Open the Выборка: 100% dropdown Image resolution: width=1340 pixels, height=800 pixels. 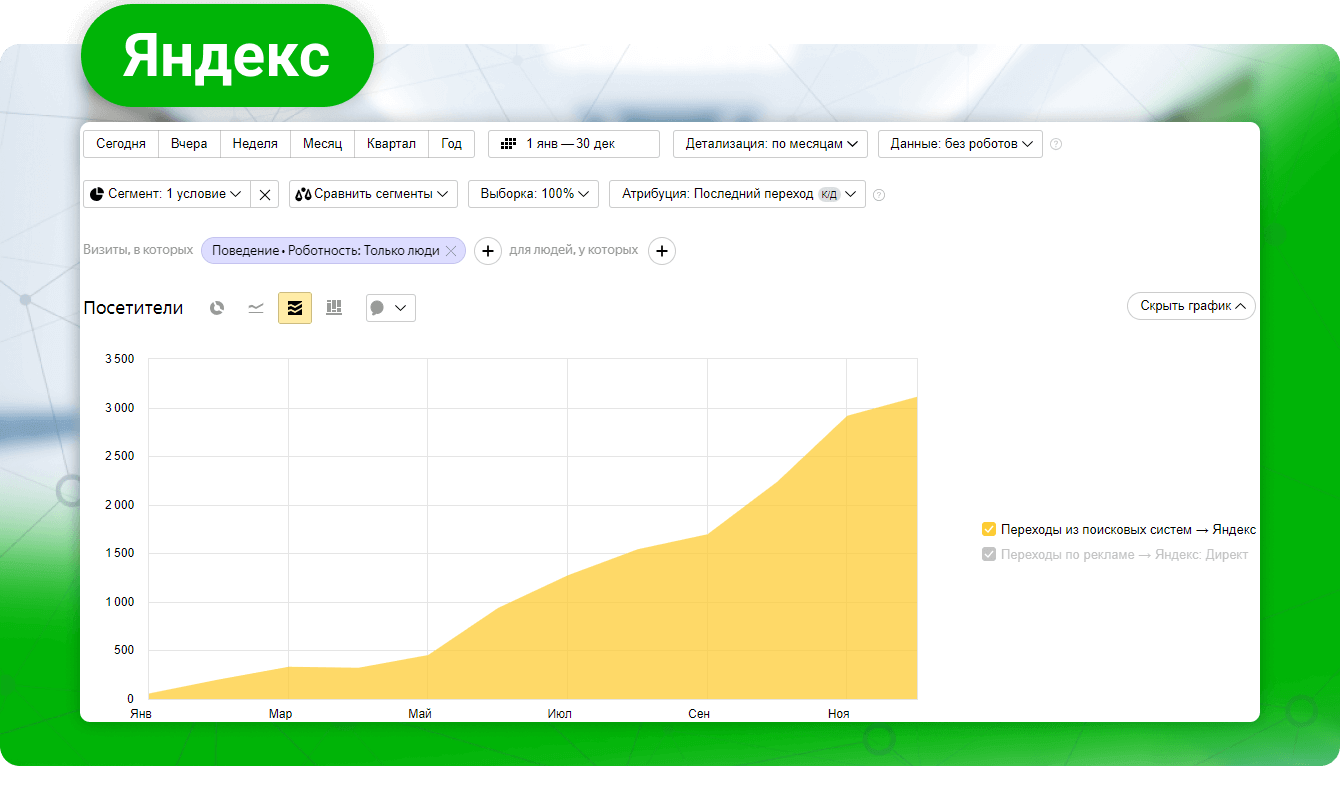533,194
